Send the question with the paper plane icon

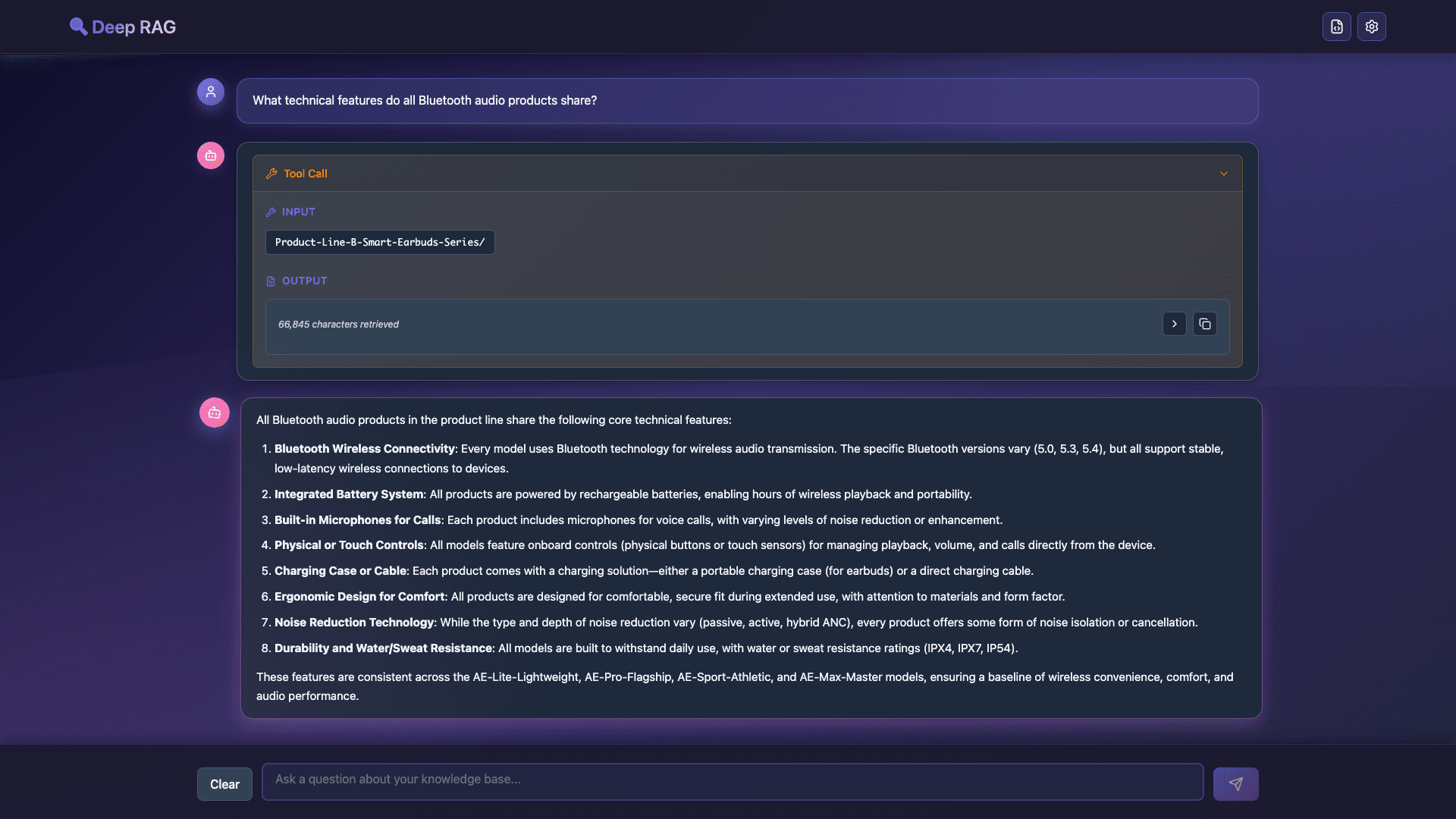[x=1235, y=783]
